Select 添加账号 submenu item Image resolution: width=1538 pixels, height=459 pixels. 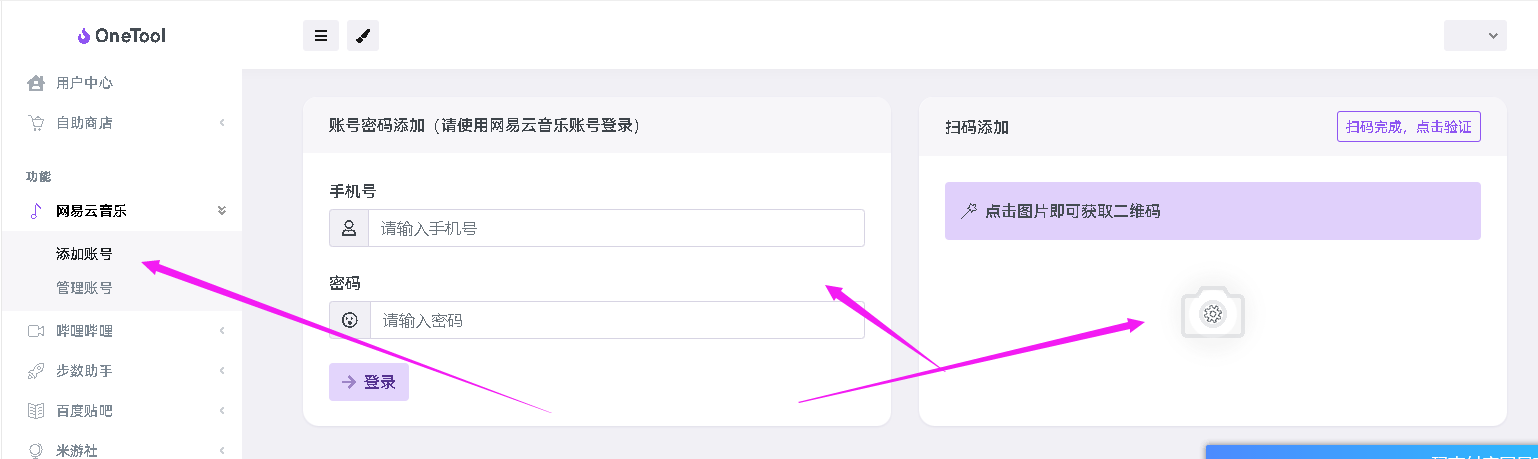point(84,254)
